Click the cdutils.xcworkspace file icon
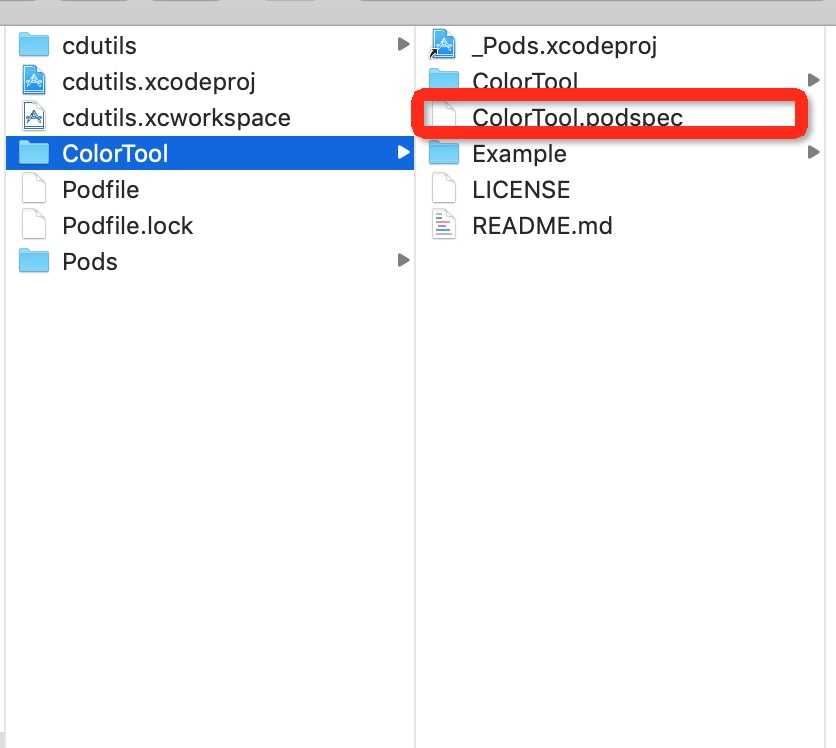Viewport: 836px width, 748px height. pyautogui.click(x=34, y=117)
